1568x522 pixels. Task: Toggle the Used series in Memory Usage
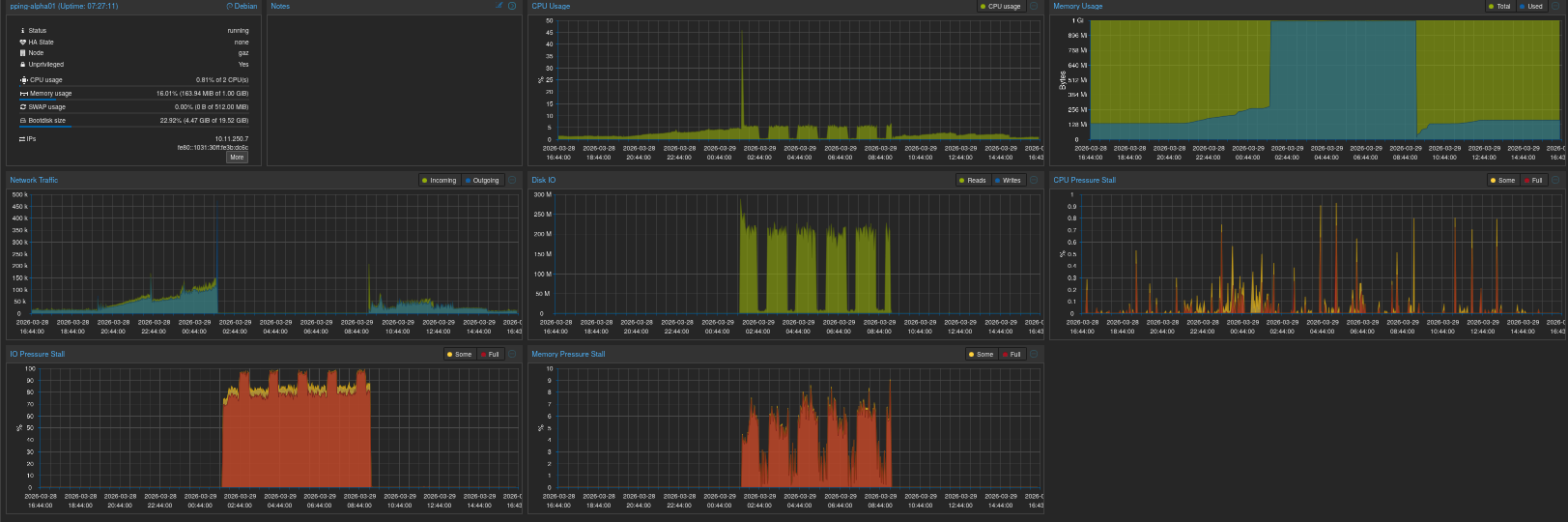click(1531, 7)
